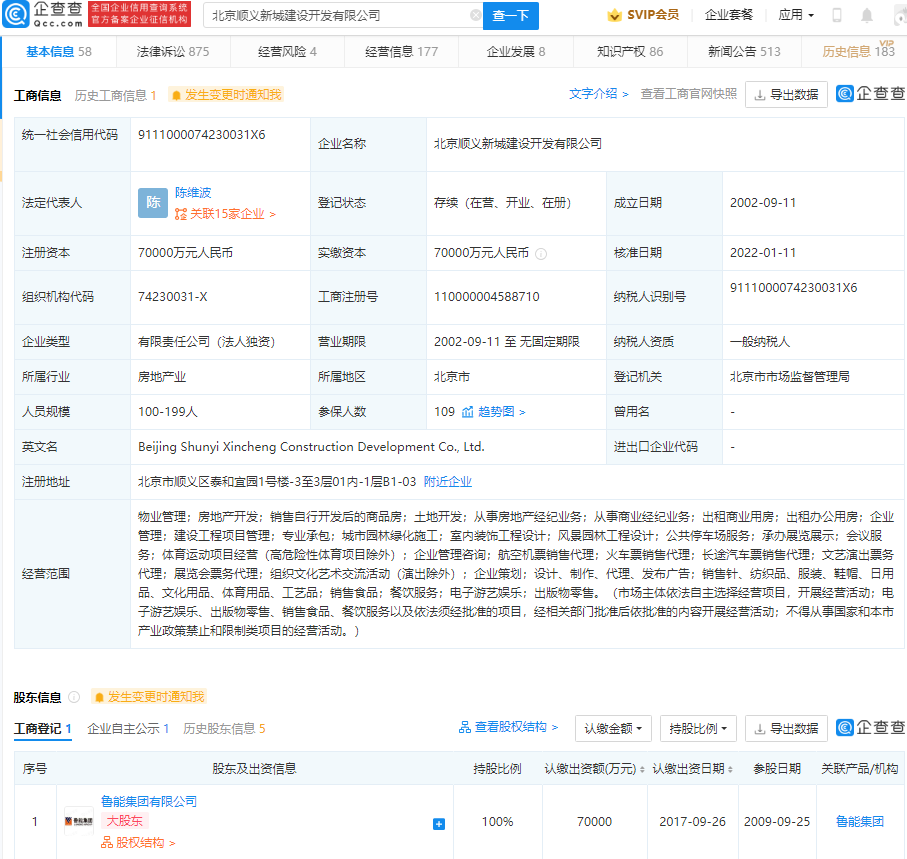Click the 趋势图 chart icon next to 109
This screenshot has height=859, width=907.
(467, 412)
